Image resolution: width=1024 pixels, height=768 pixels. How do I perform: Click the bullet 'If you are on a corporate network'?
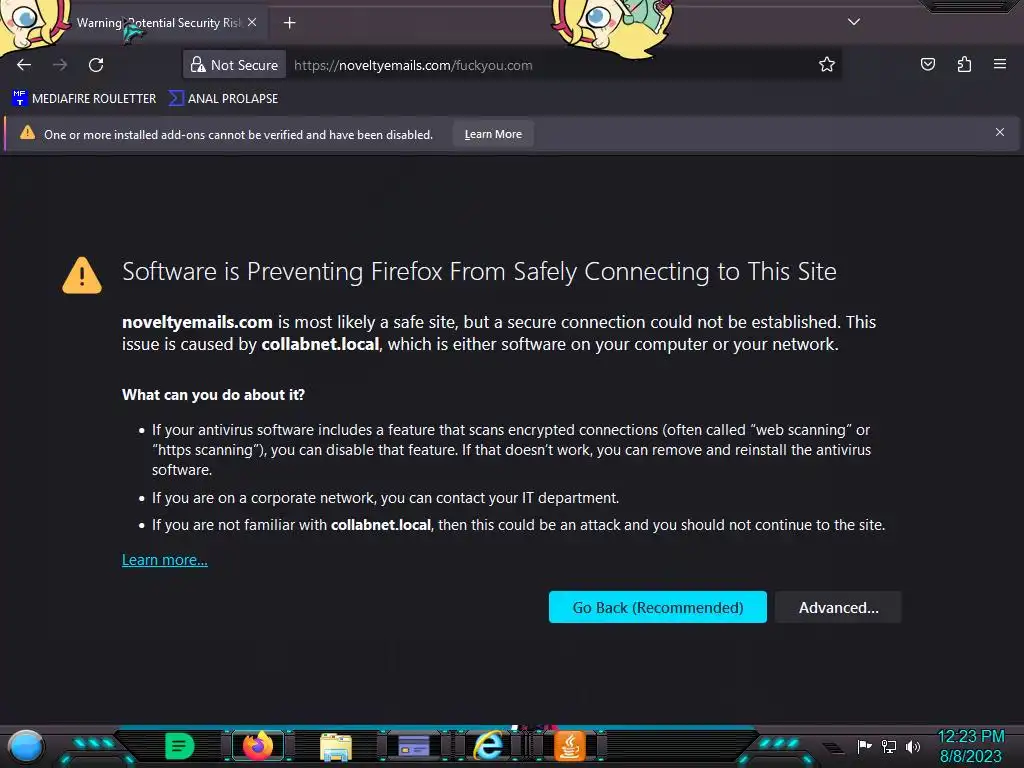point(385,498)
